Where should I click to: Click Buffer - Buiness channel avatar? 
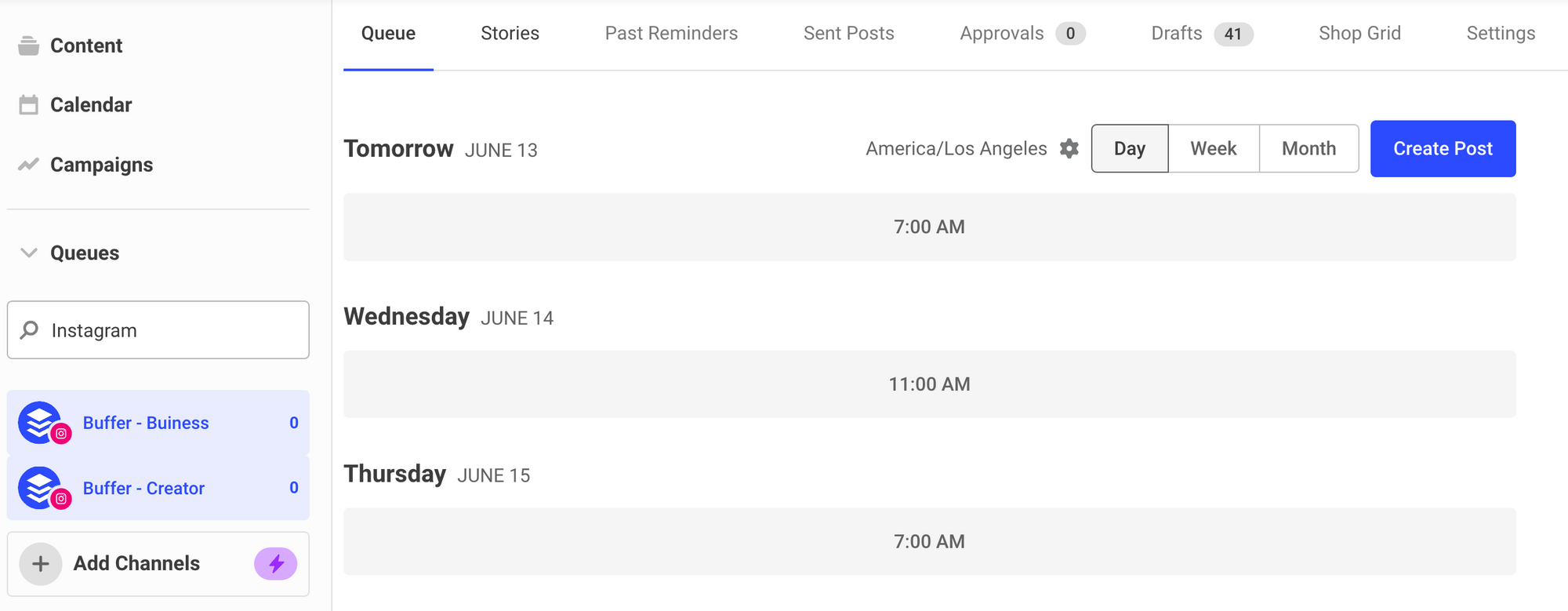(41, 423)
